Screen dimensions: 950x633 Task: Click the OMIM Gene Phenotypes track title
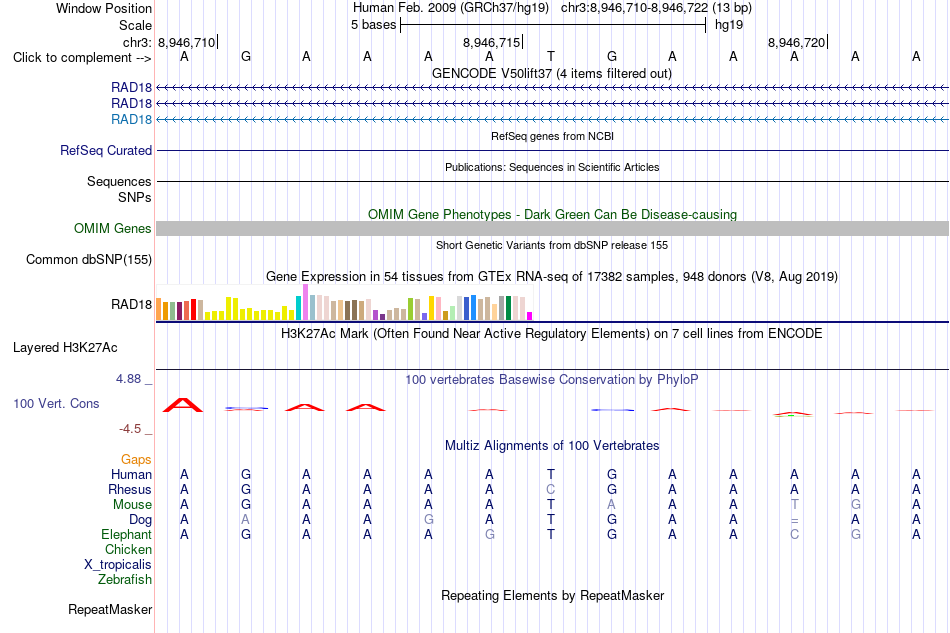click(x=553, y=214)
